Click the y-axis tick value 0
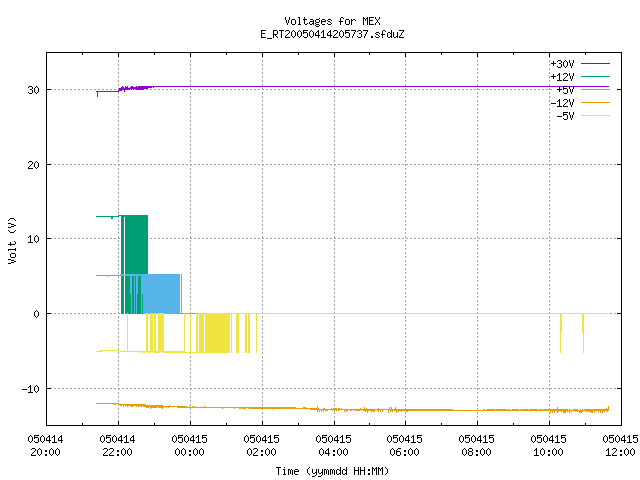This screenshot has width=640, height=480. [36, 314]
